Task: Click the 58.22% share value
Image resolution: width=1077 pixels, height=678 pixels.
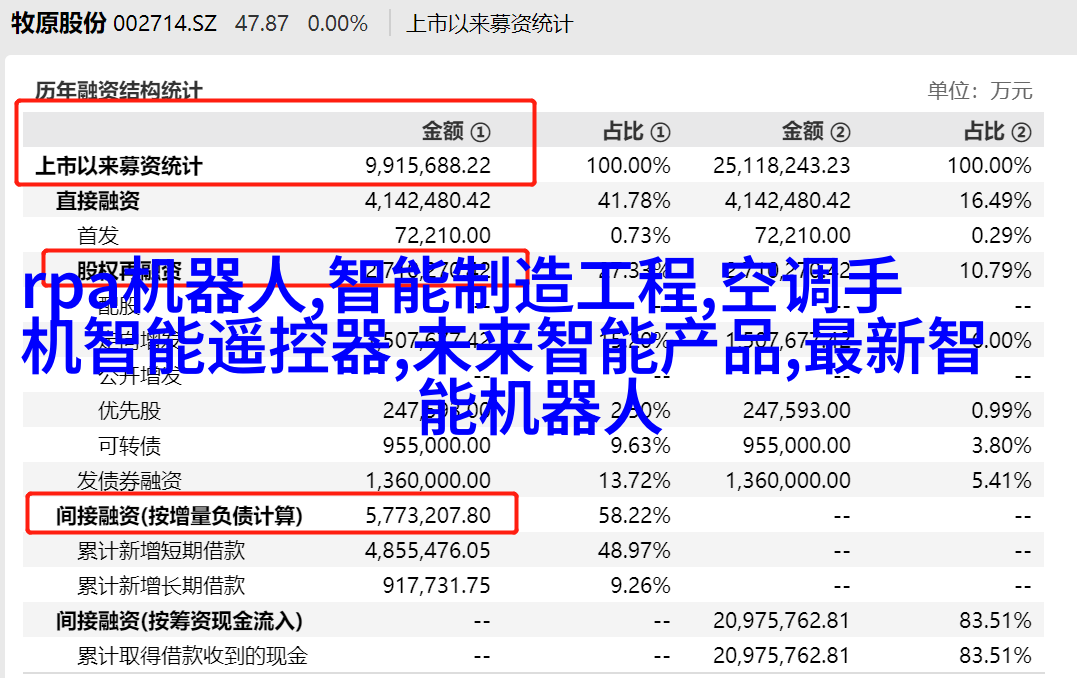Action: [x=634, y=516]
